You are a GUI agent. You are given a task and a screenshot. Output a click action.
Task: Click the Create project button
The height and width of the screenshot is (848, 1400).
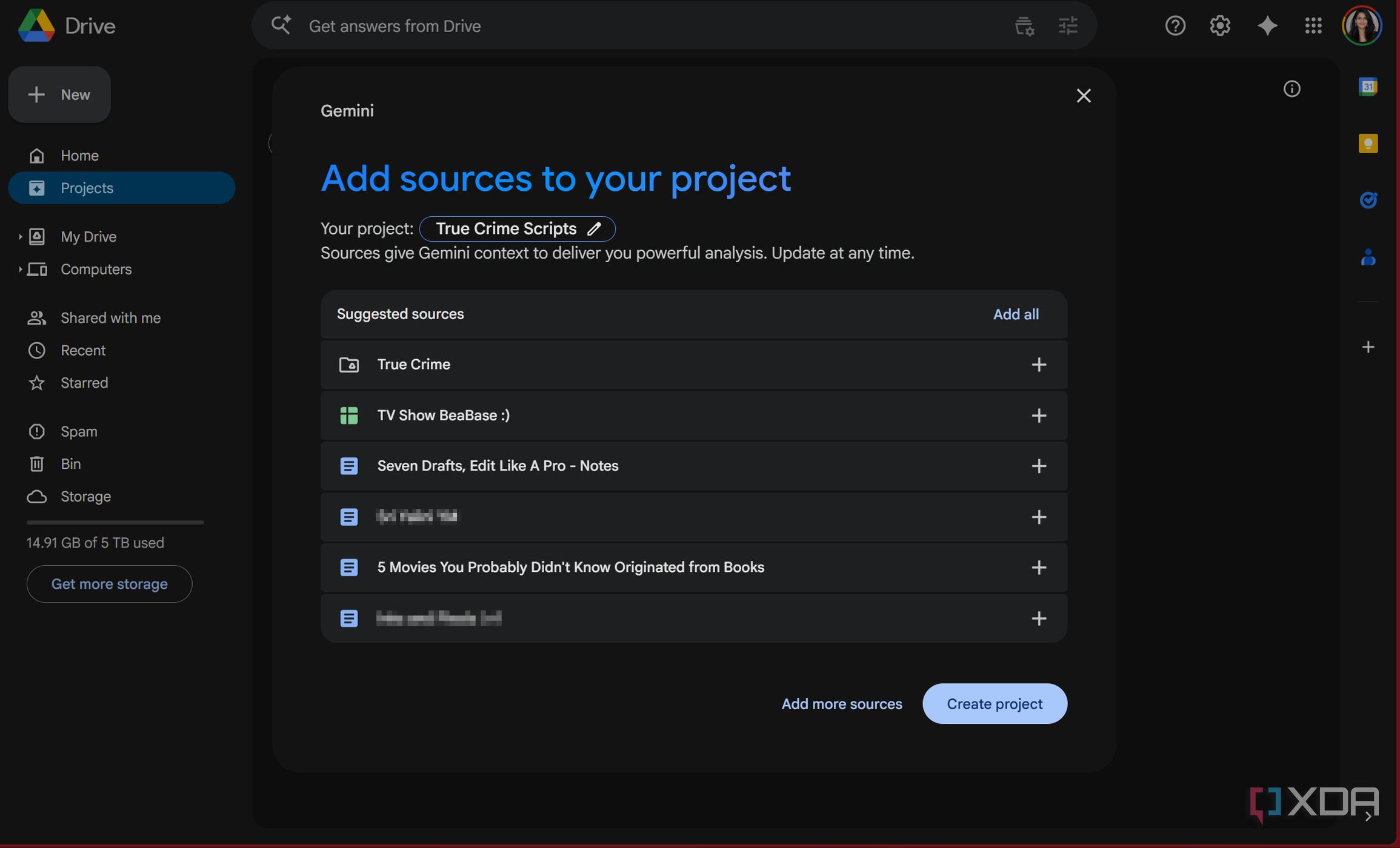coord(995,704)
